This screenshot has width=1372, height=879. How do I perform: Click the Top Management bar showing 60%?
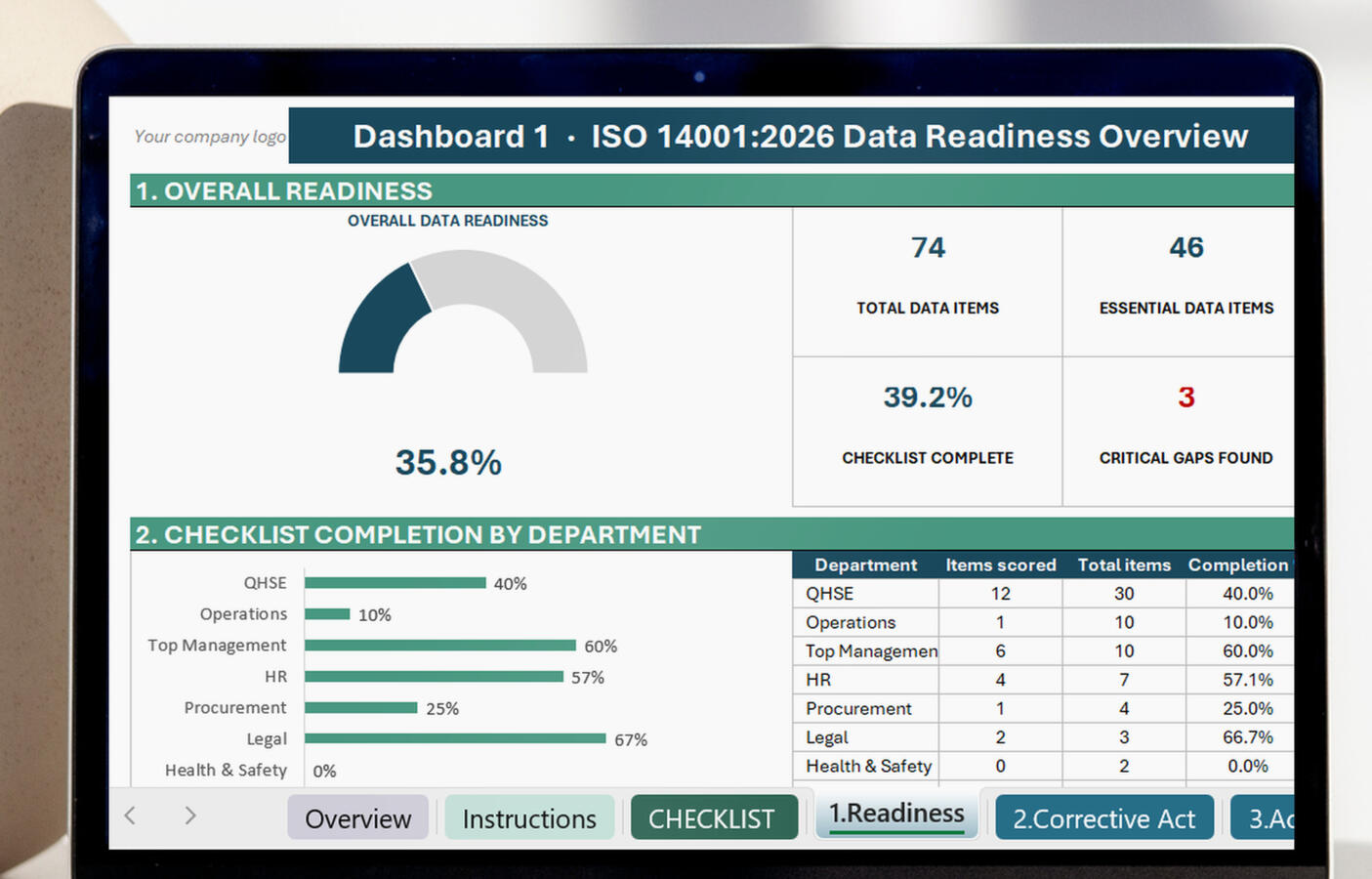pos(440,646)
